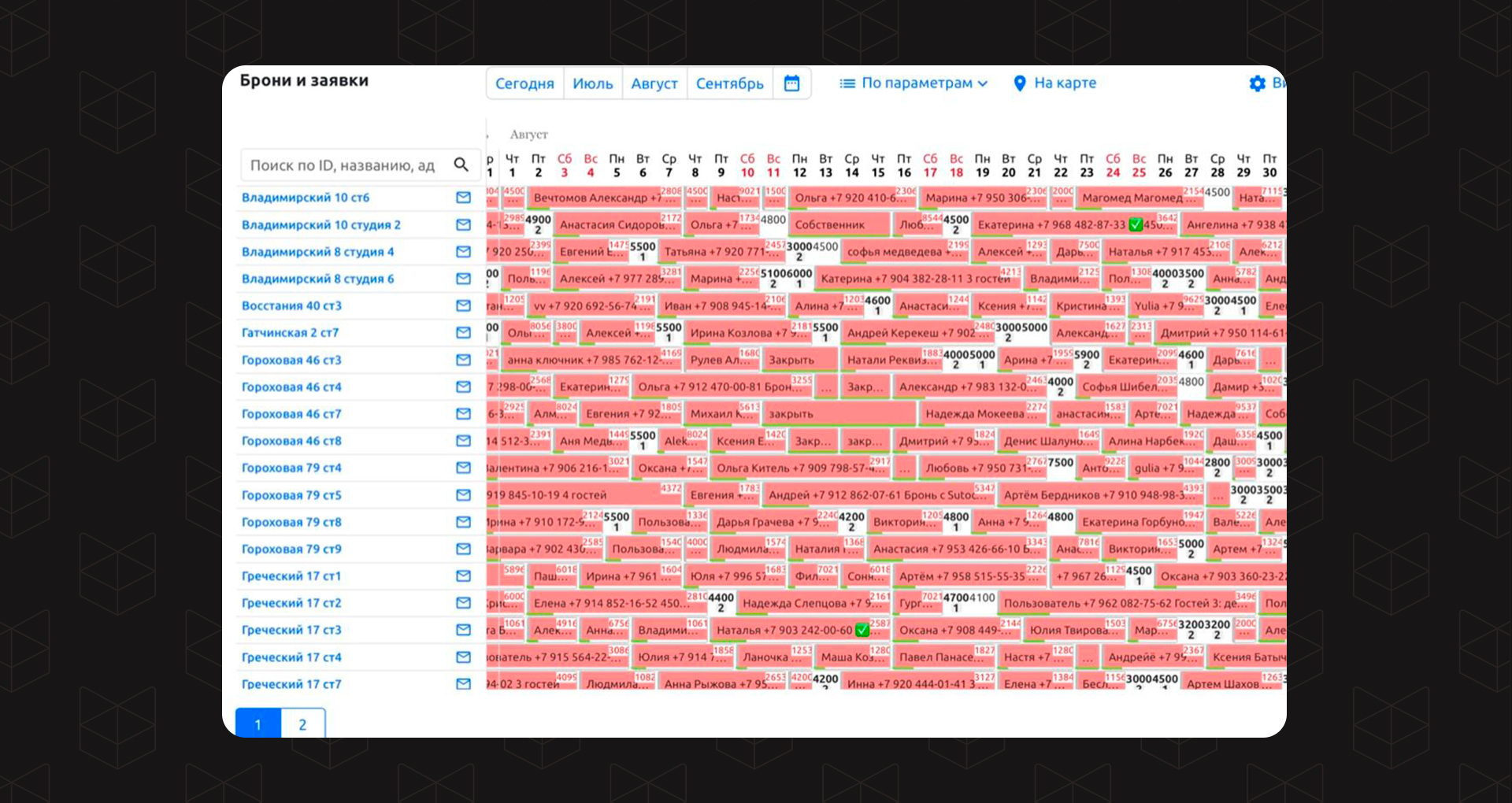Open Гороховая 79 ст5 property link
The width and height of the screenshot is (1512, 803).
click(x=291, y=495)
